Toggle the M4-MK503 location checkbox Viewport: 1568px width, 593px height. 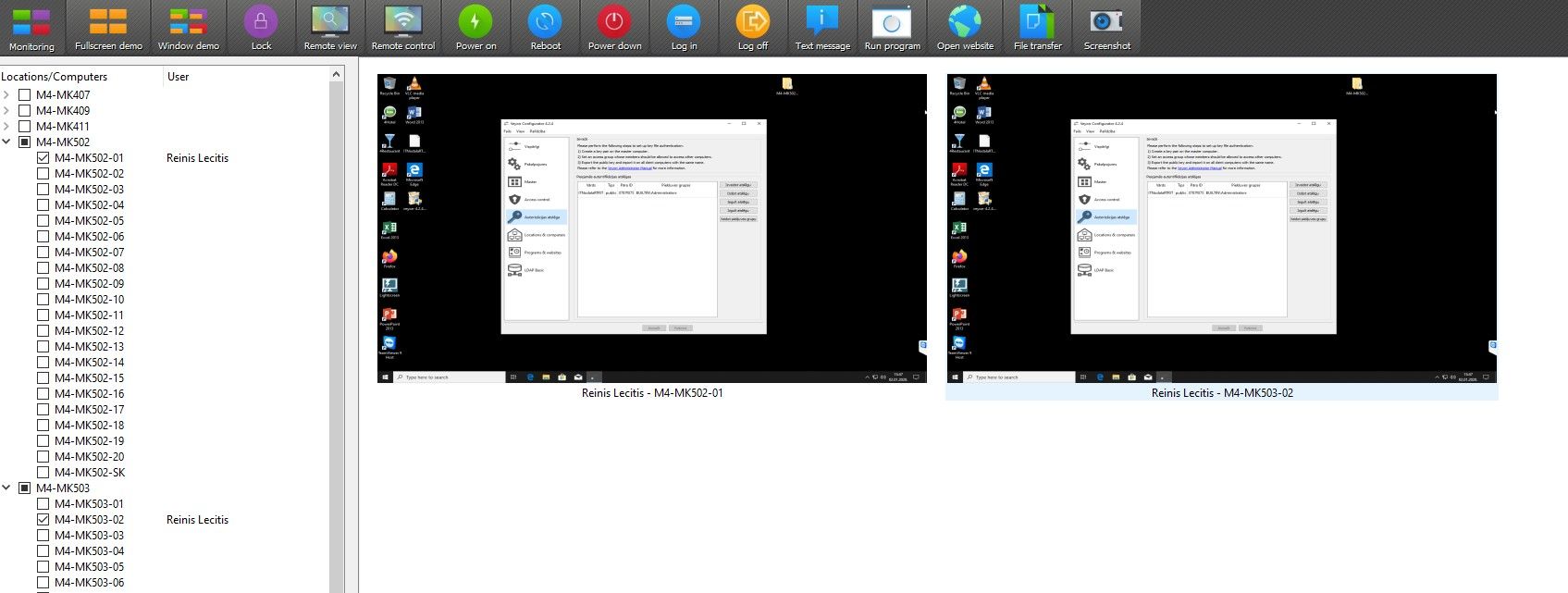coord(25,488)
